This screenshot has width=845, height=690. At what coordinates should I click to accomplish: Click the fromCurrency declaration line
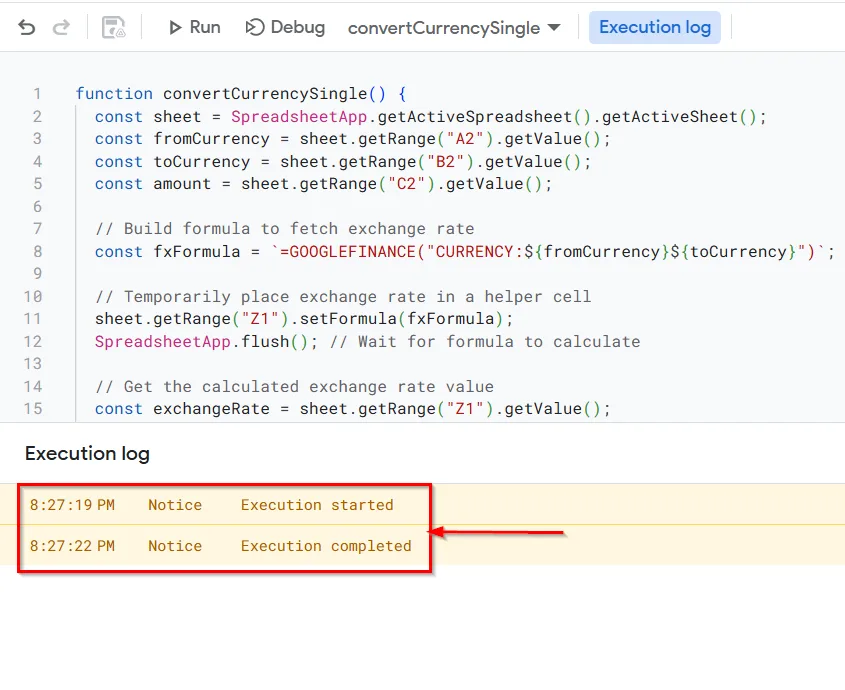[x=353, y=139]
